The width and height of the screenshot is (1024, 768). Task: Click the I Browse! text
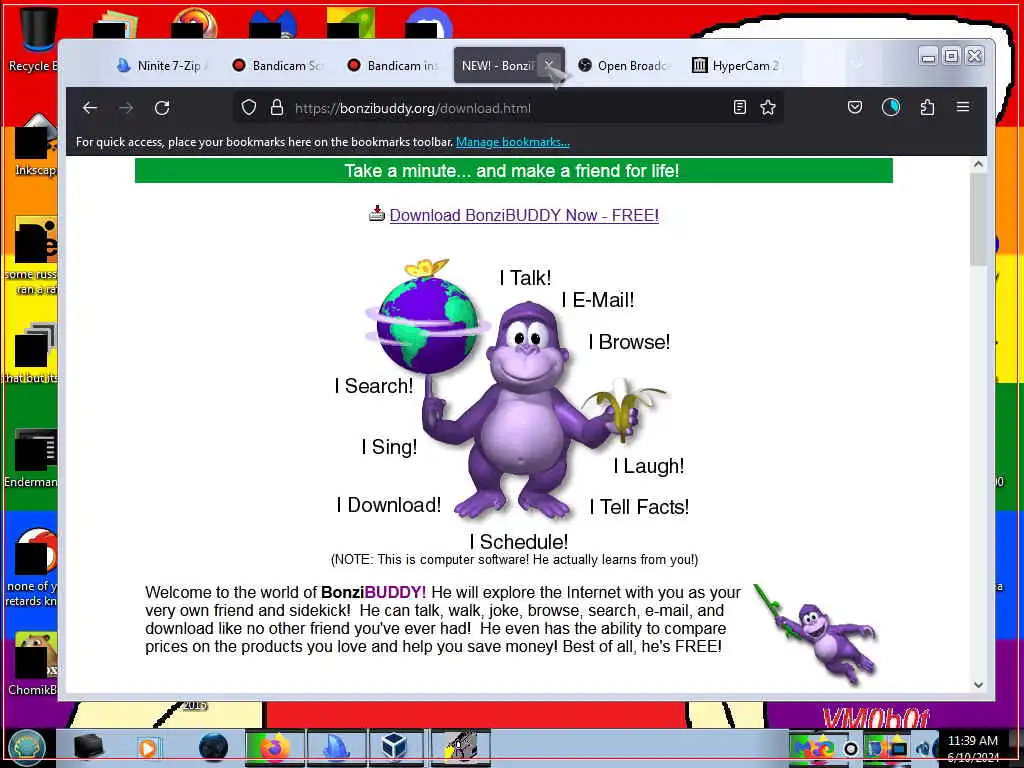point(630,342)
